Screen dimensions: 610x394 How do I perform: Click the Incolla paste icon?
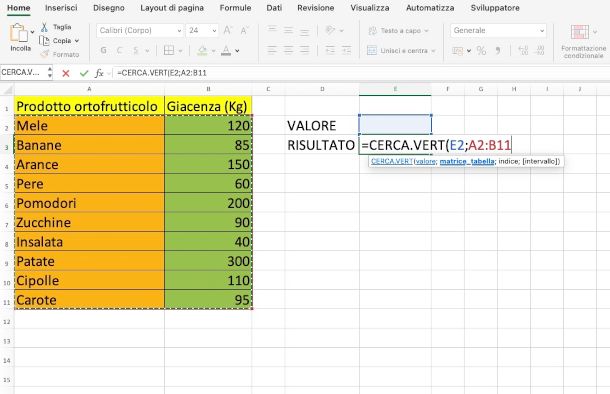19,33
